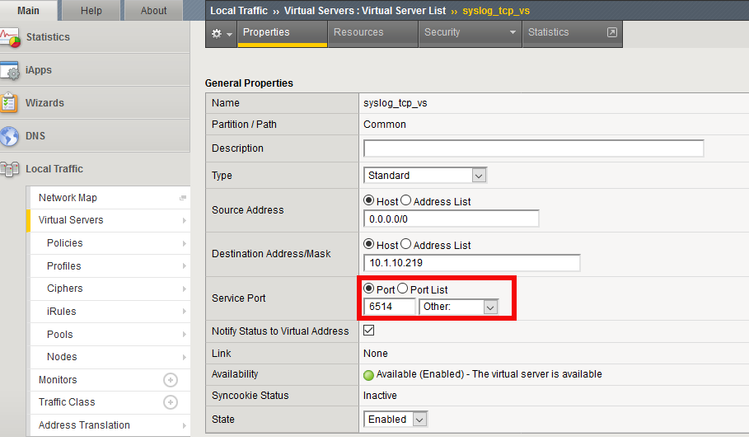The height and width of the screenshot is (437, 749).
Task: Select Address List radio for Source Address
Action: click(x=406, y=201)
